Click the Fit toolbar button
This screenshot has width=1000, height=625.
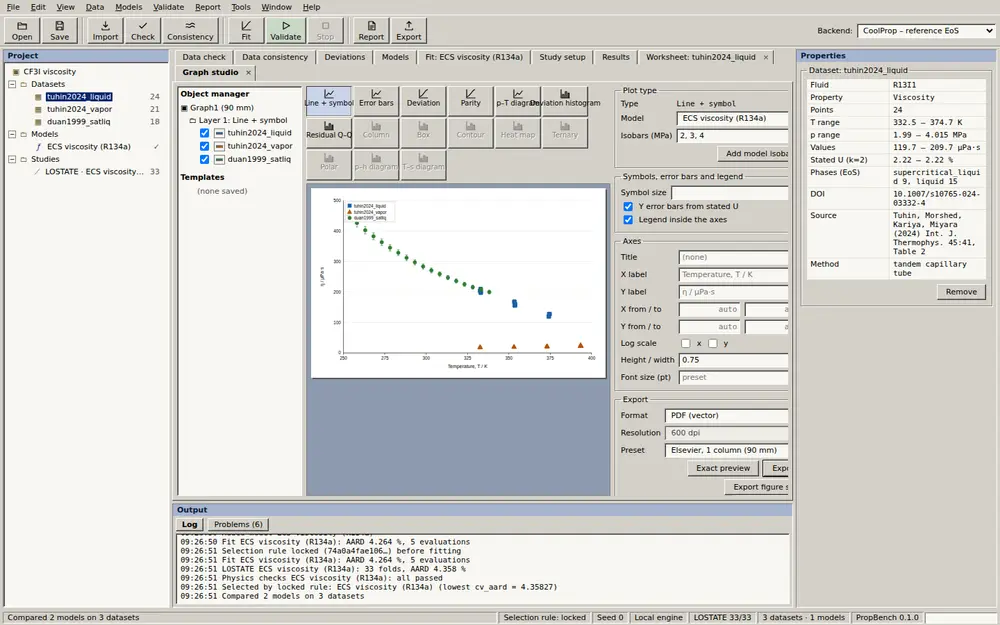point(246,31)
